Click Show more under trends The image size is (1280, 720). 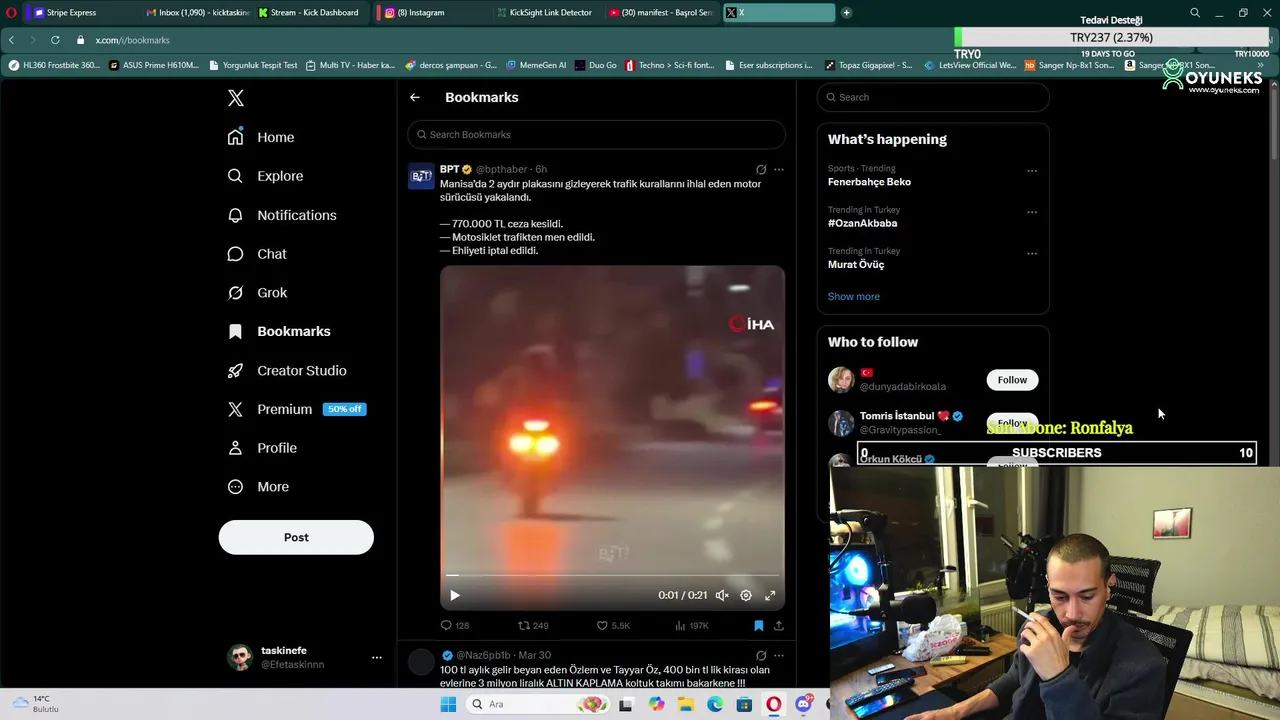pos(854,296)
